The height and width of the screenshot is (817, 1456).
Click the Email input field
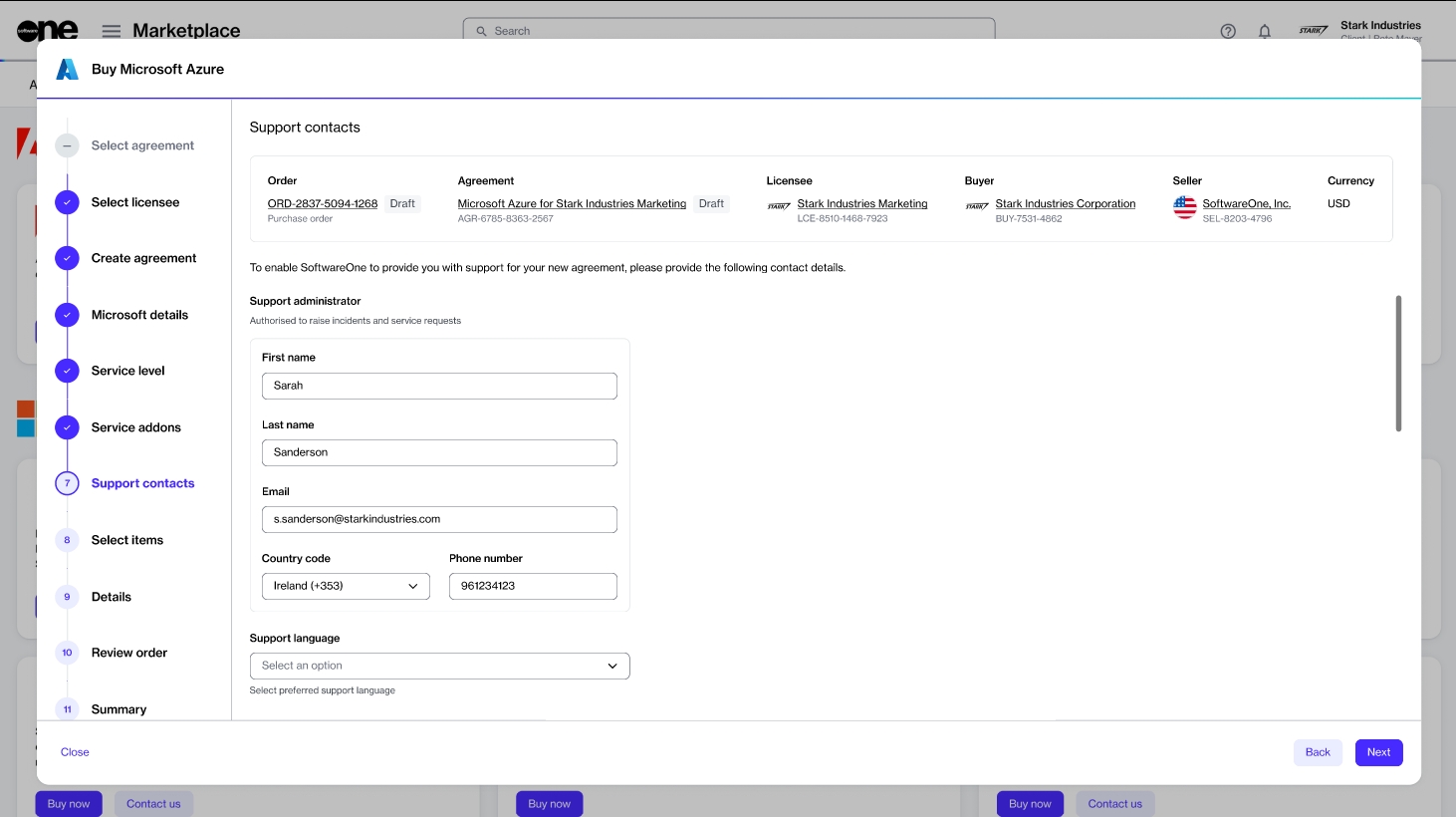[x=439, y=519]
